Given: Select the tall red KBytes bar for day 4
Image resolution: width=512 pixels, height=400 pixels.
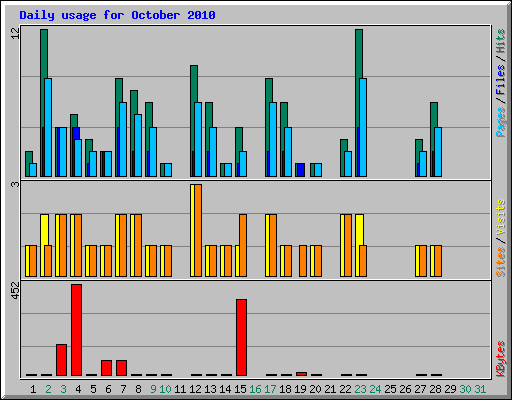Looking at the screenshot, I should [x=77, y=330].
